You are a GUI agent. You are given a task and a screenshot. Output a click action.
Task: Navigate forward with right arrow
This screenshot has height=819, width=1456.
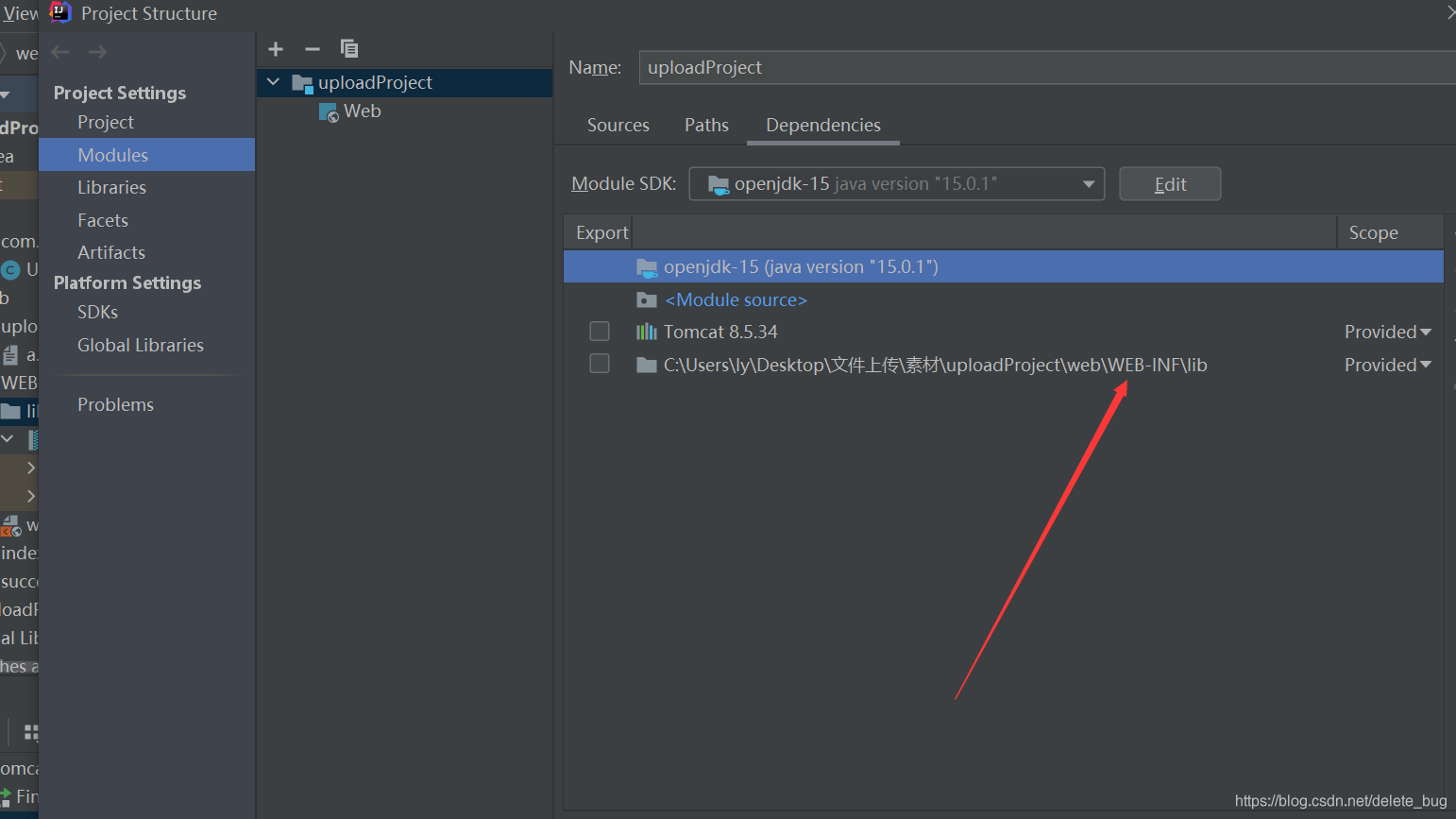coord(97,52)
